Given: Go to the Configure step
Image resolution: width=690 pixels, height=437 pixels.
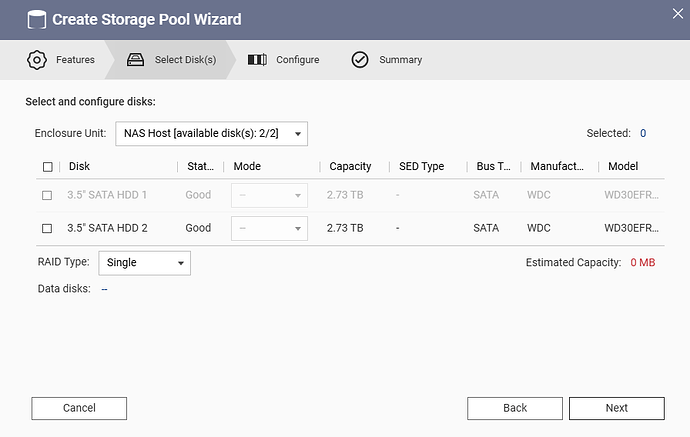Looking at the screenshot, I should [283, 60].
